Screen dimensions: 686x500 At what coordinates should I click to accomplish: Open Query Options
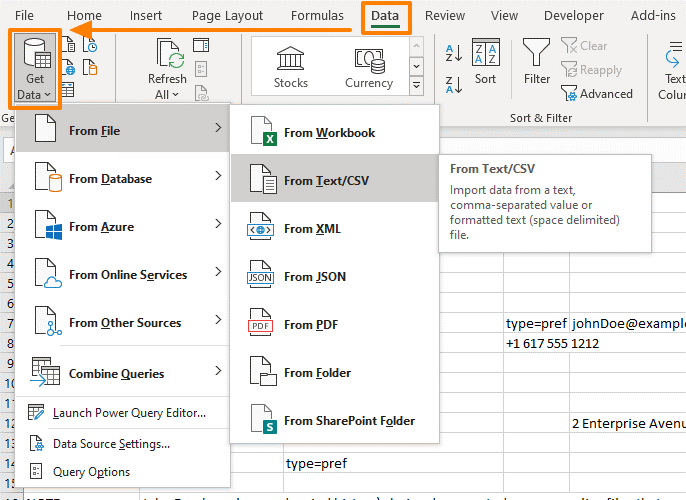click(x=122, y=472)
